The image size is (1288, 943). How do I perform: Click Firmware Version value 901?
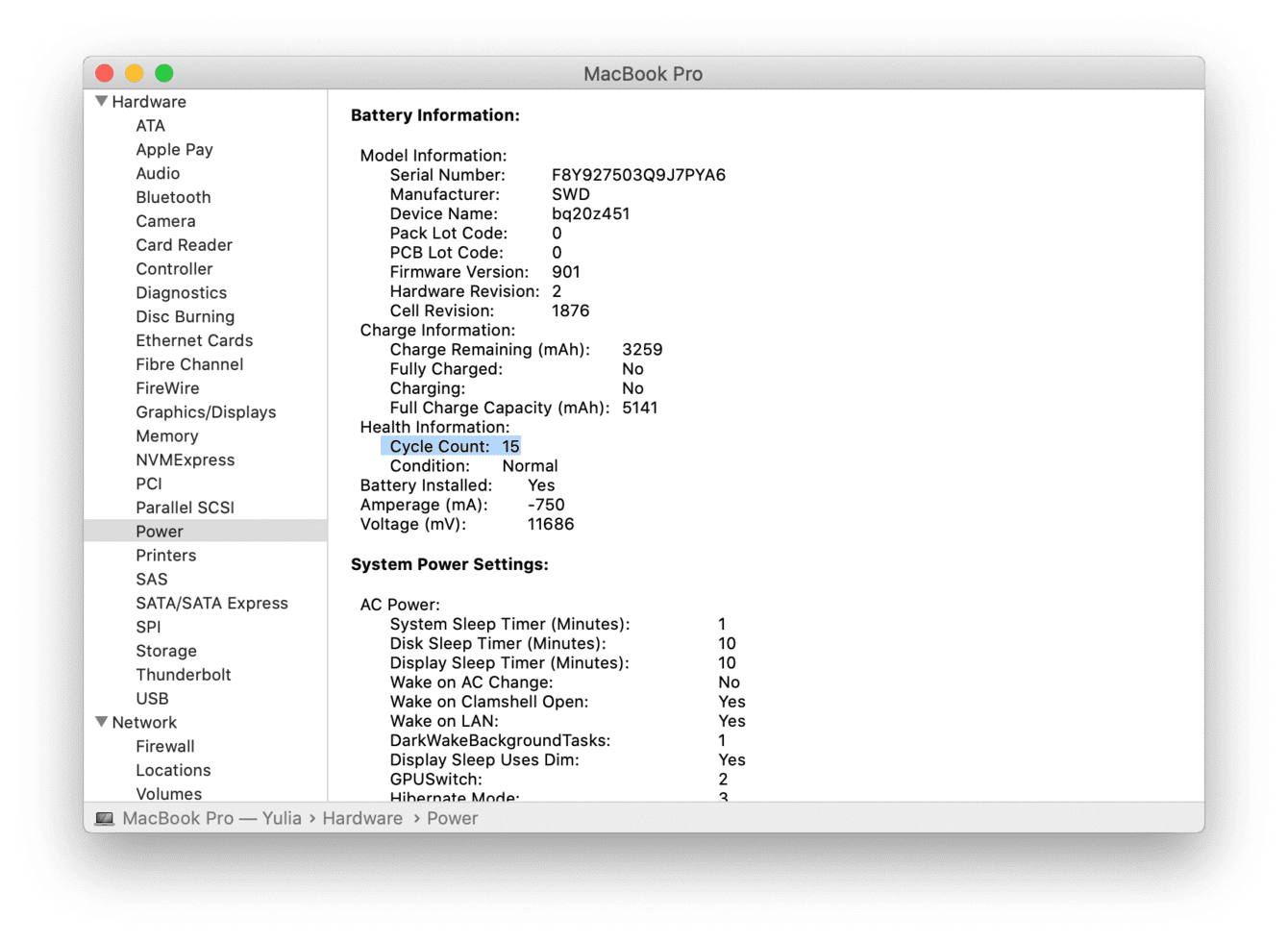[566, 272]
